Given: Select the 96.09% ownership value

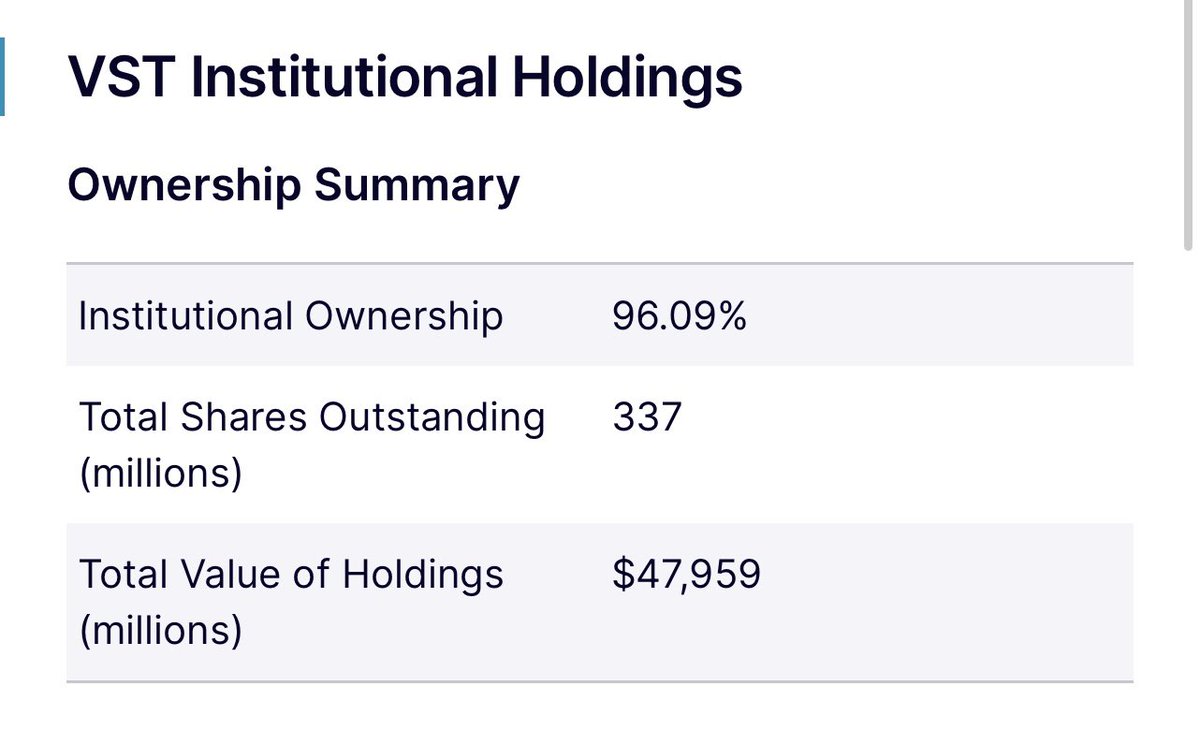Looking at the screenshot, I should click(679, 316).
